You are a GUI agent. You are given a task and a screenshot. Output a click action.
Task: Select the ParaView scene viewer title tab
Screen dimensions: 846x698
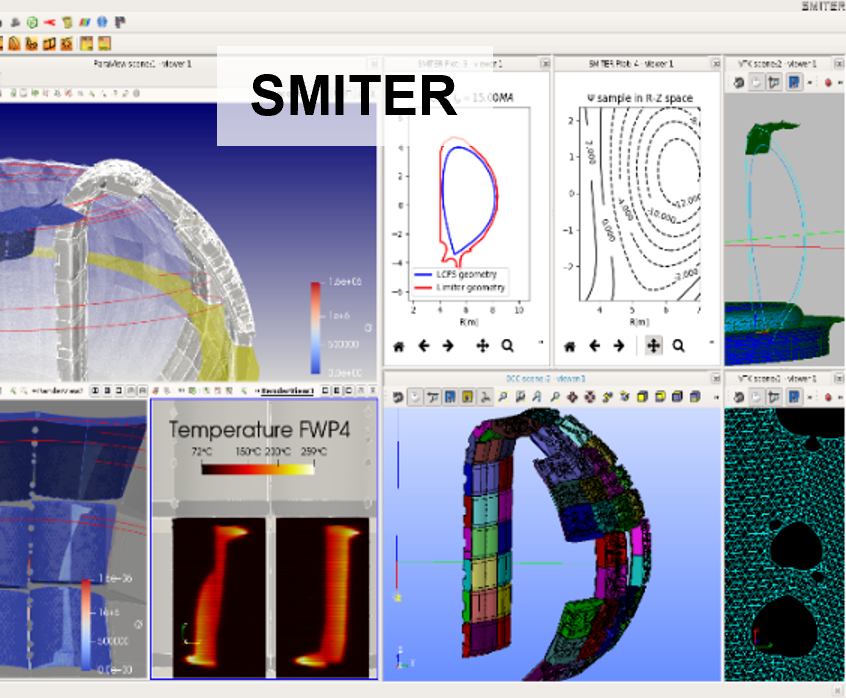point(141,64)
